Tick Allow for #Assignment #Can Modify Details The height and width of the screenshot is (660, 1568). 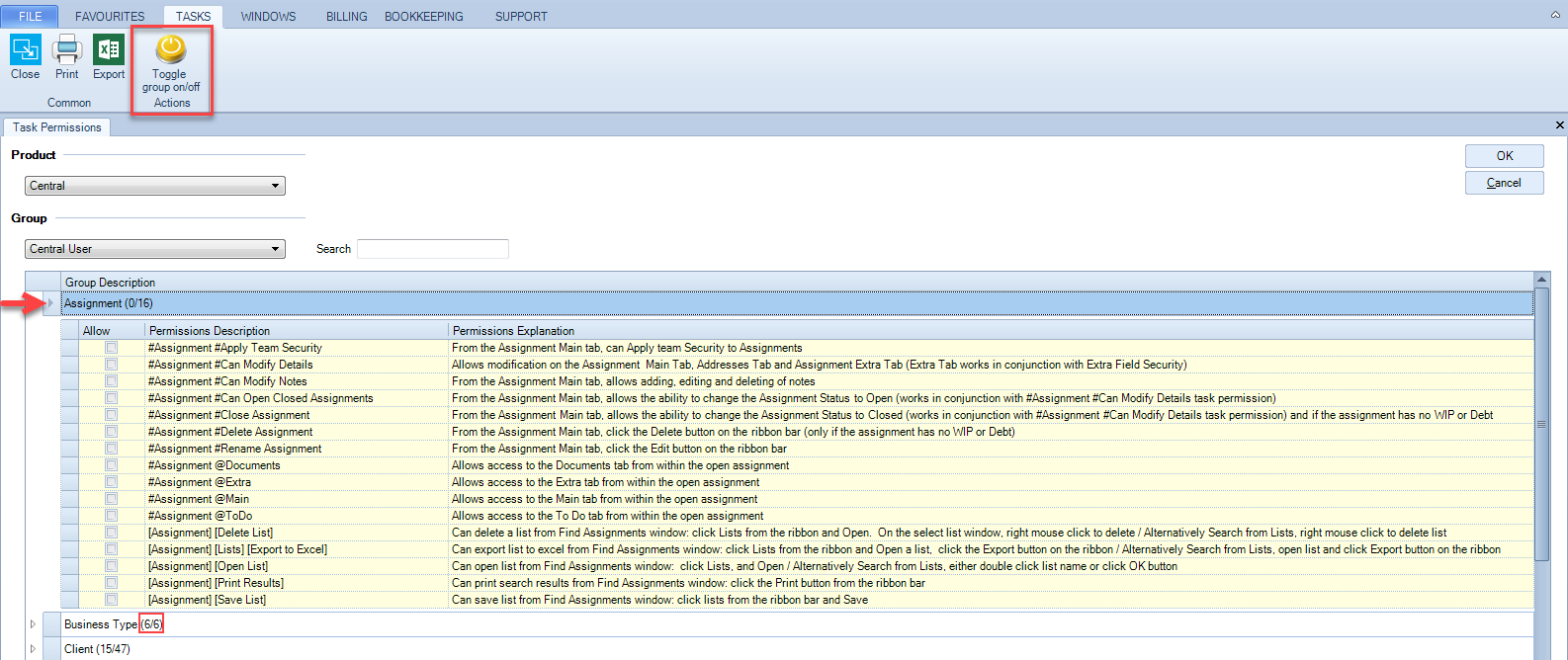pyautogui.click(x=112, y=365)
